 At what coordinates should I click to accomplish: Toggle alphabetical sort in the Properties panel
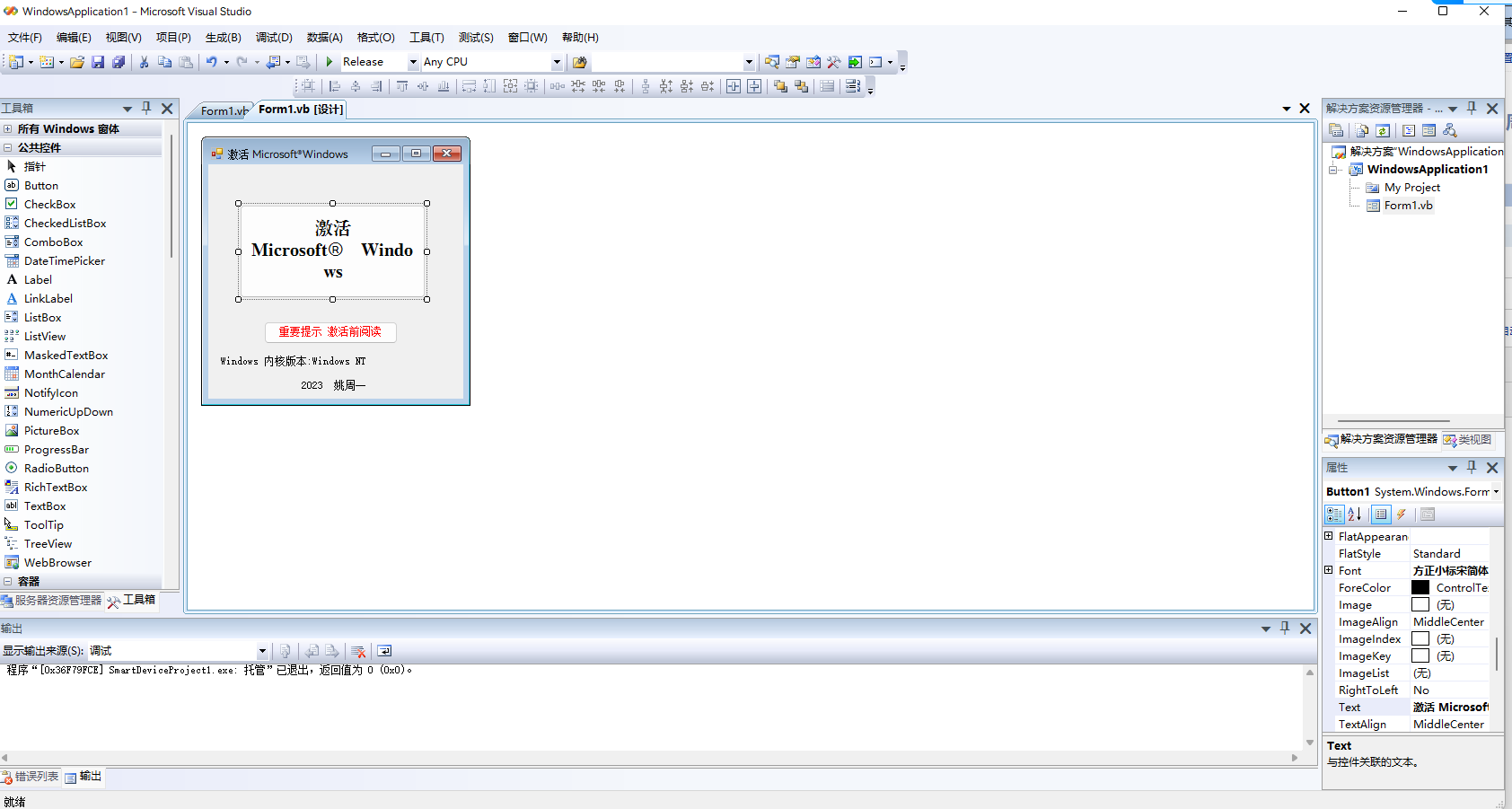click(1355, 514)
